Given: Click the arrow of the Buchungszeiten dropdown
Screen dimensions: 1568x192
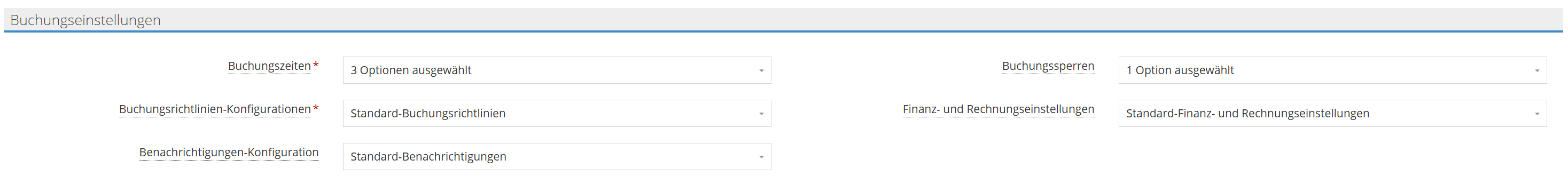Looking at the screenshot, I should click(761, 70).
